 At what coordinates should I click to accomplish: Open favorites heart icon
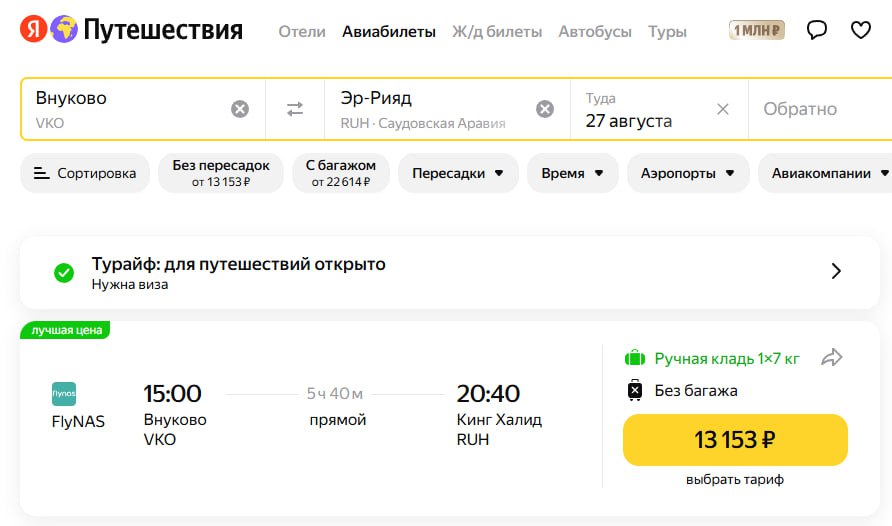pos(860,30)
